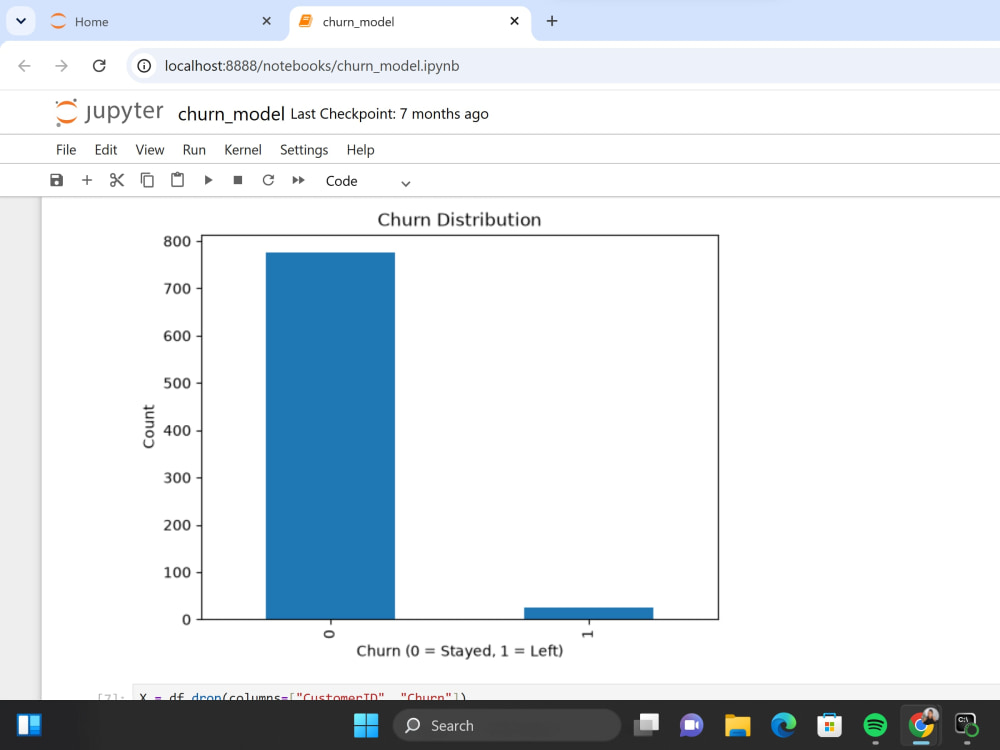Screen dimensions: 1000x750
Task: Switch to Google Chrome on the taskbar
Action: coord(922,725)
